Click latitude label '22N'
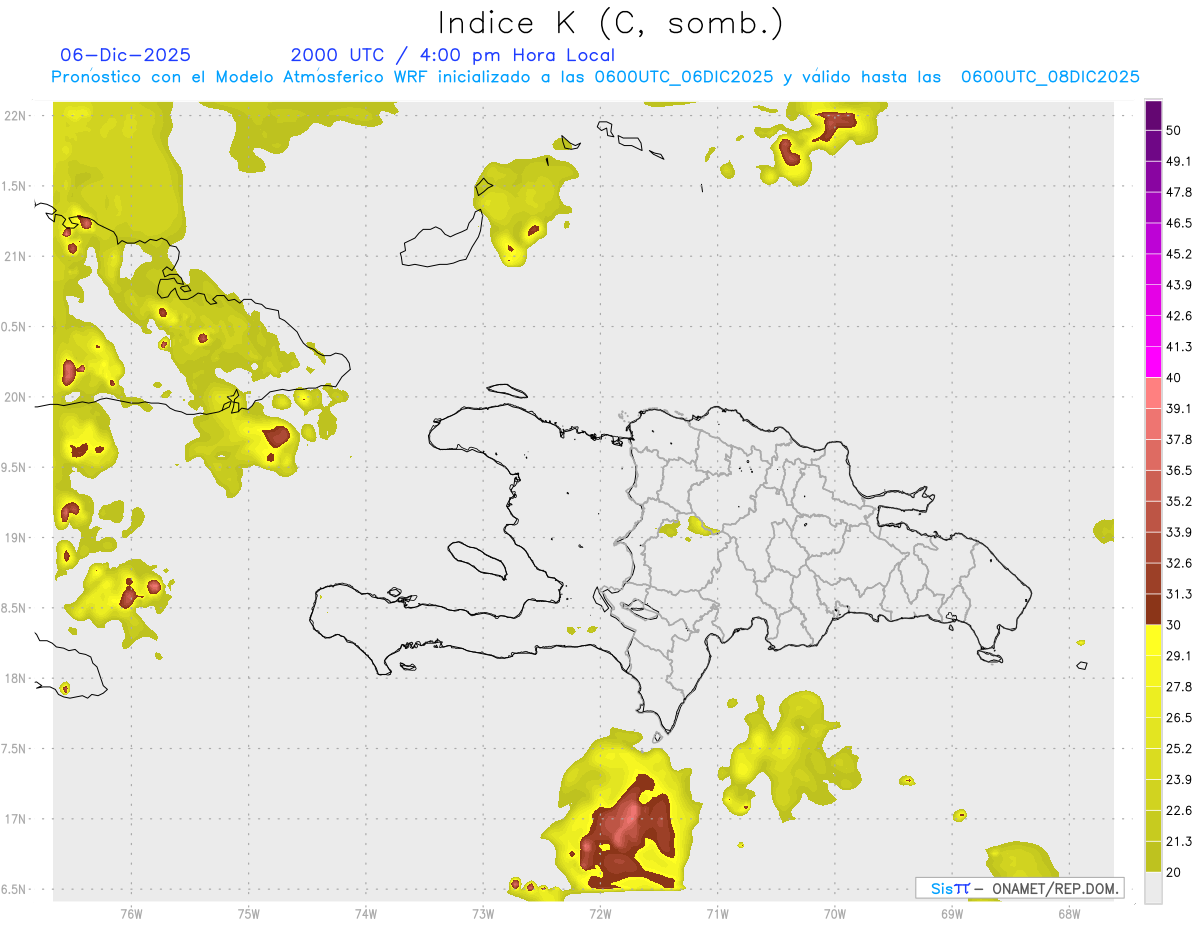 coord(16,115)
